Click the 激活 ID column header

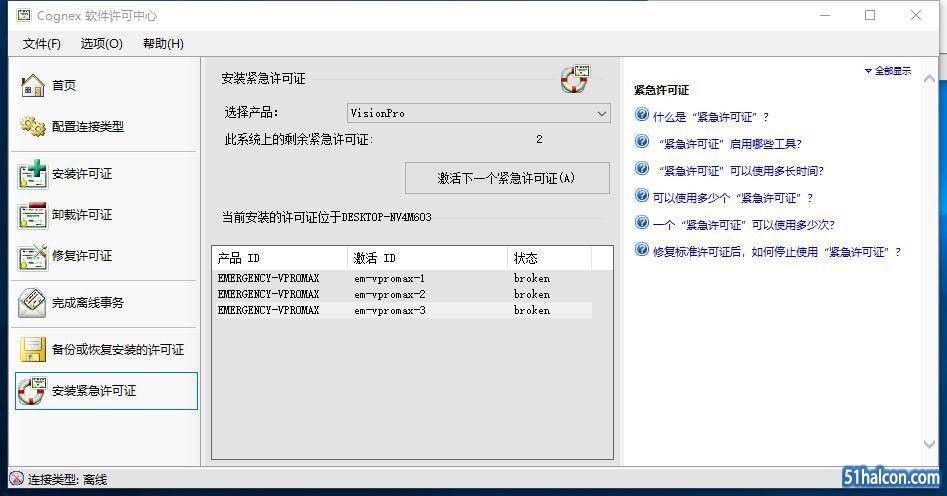coord(428,258)
